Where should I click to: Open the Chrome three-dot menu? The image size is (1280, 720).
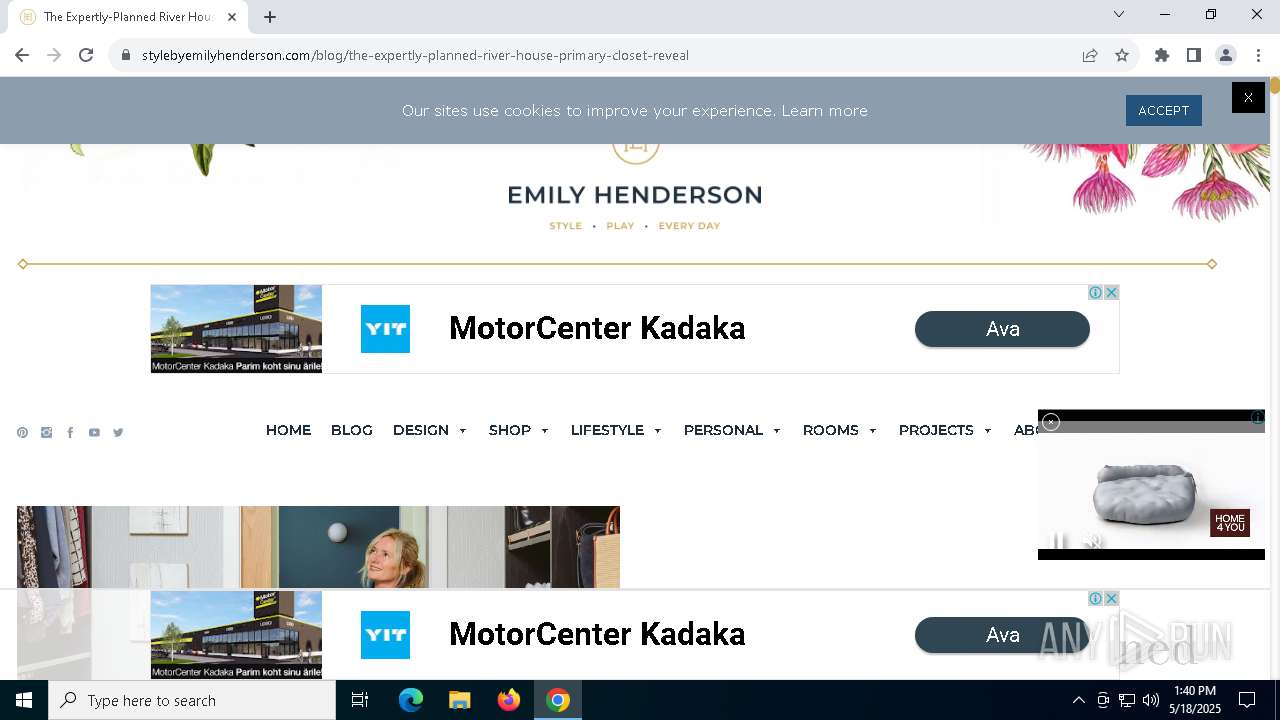point(1258,55)
